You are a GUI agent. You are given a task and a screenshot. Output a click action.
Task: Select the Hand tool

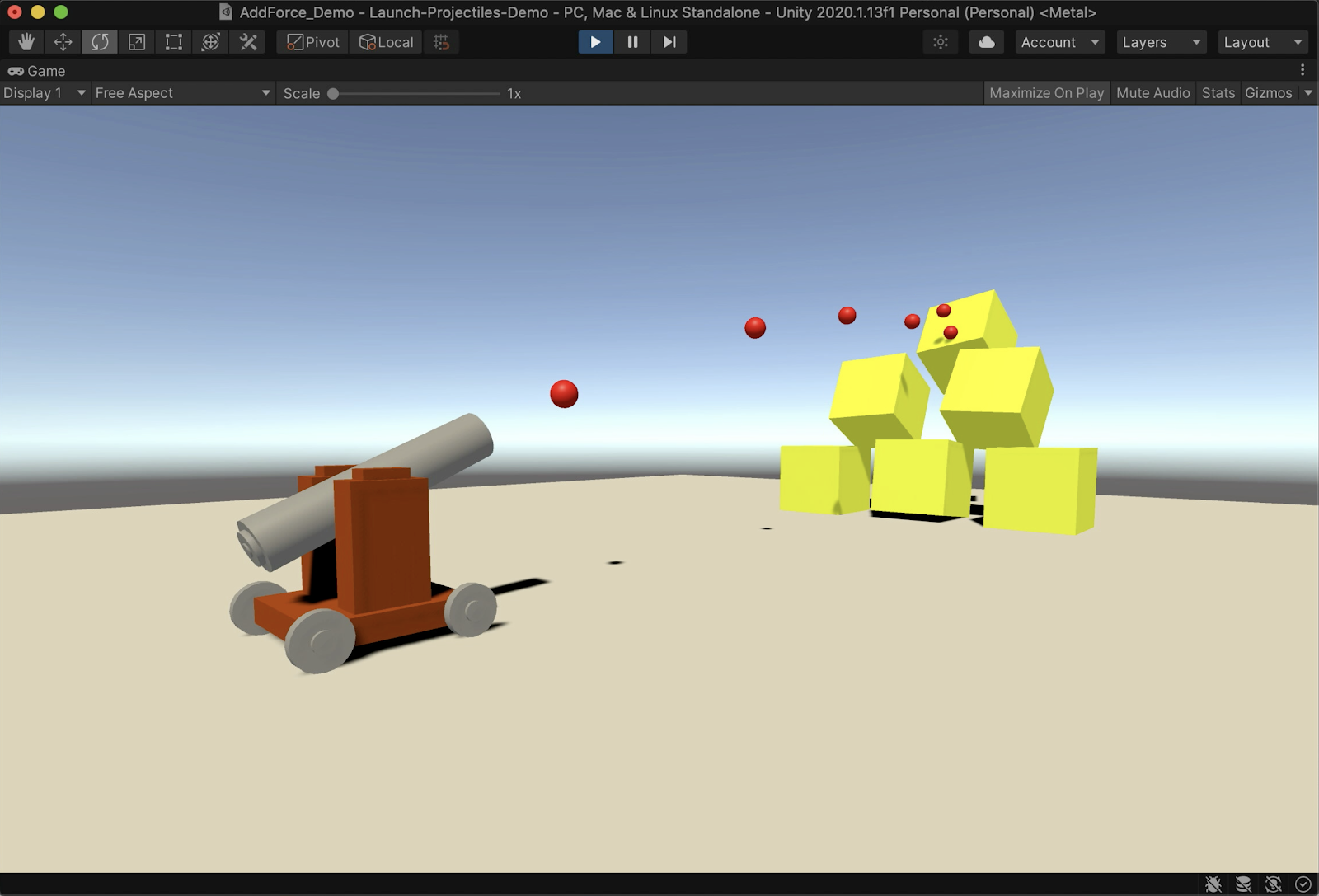(26, 42)
